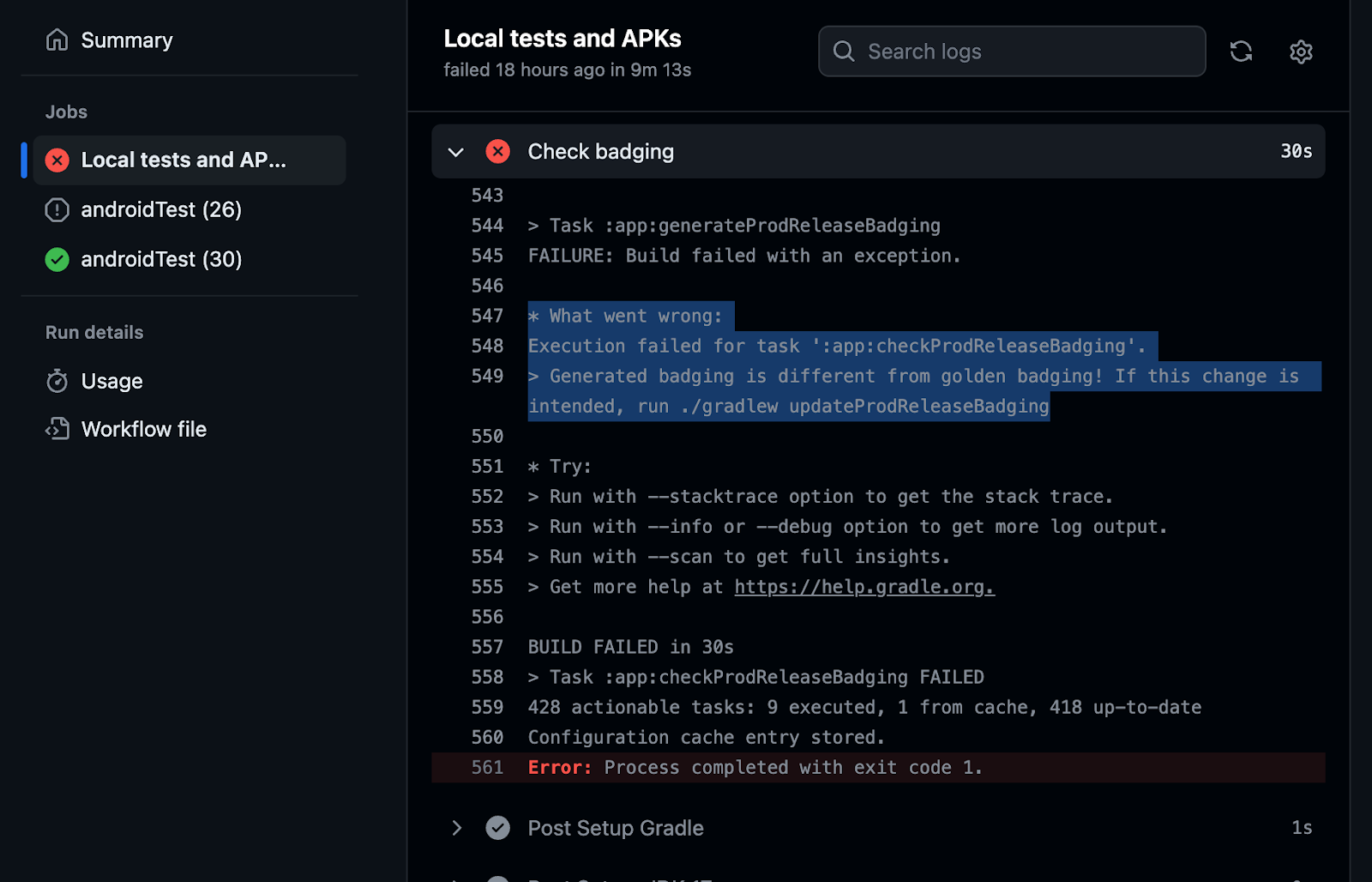Image resolution: width=1372 pixels, height=882 pixels.
Task: Click the '428 actionable tasks' log line
Action: tap(864, 708)
